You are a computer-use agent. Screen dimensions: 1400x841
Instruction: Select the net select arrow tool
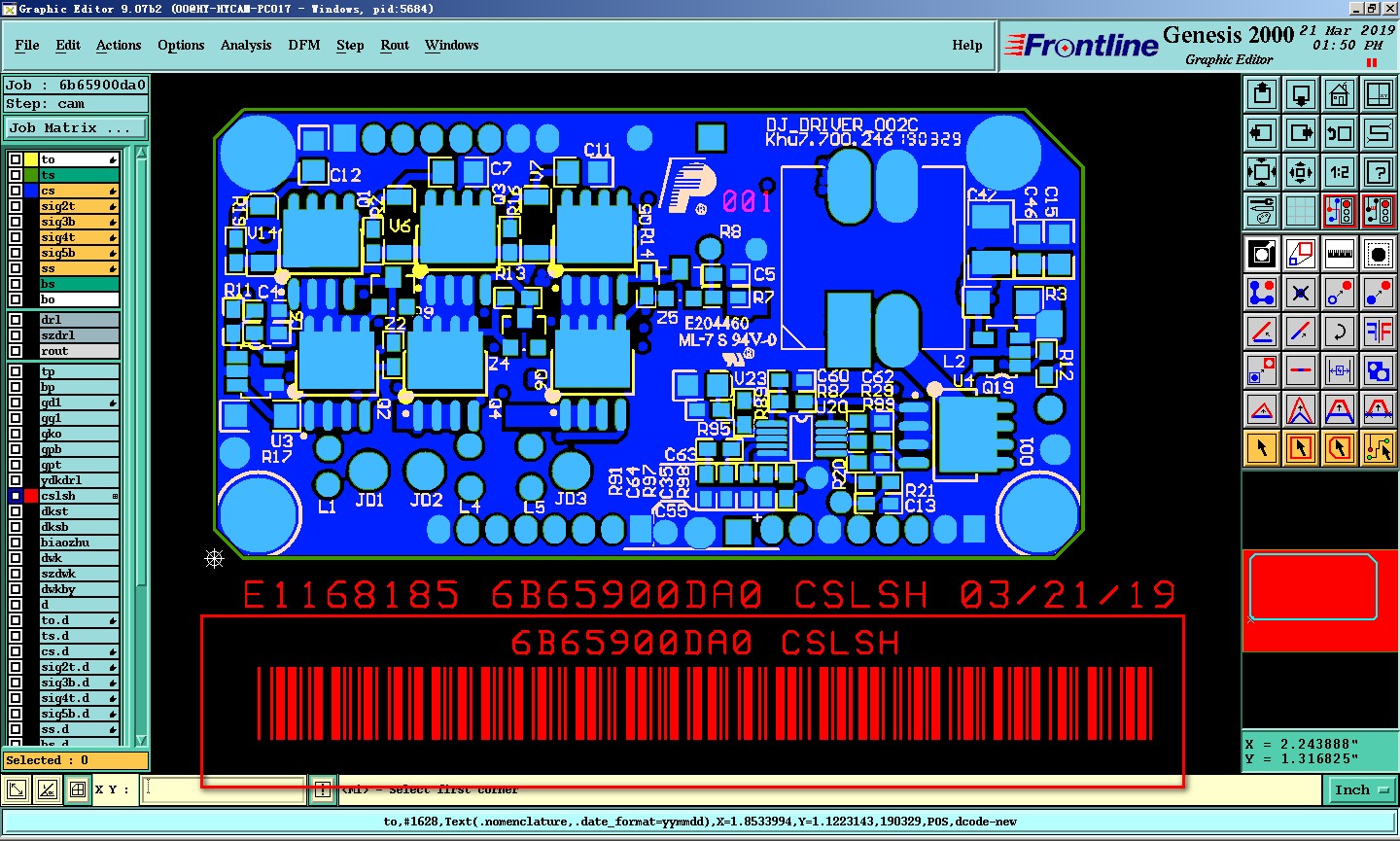[1379, 448]
